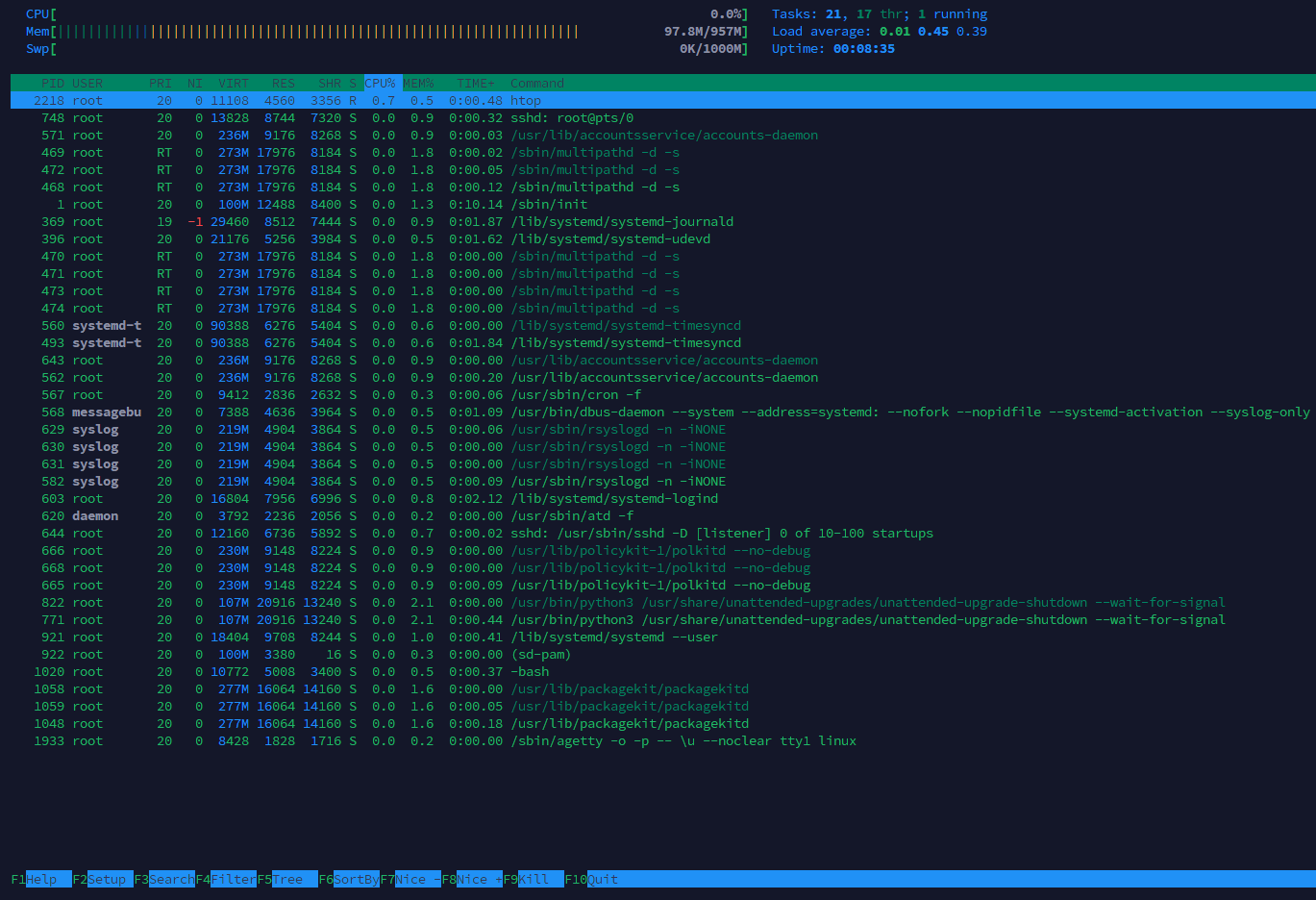Image resolution: width=1316 pixels, height=900 pixels.
Task: Click the memory value 97.8M/957M
Action: [703, 31]
